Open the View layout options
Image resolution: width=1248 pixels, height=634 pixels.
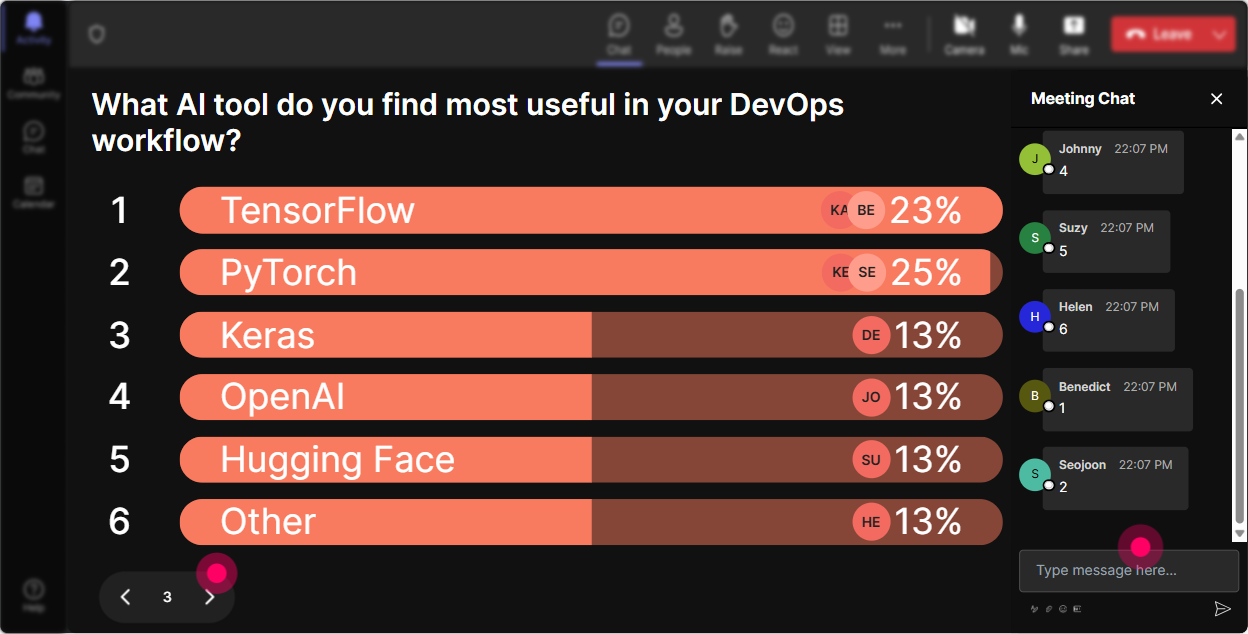click(838, 34)
